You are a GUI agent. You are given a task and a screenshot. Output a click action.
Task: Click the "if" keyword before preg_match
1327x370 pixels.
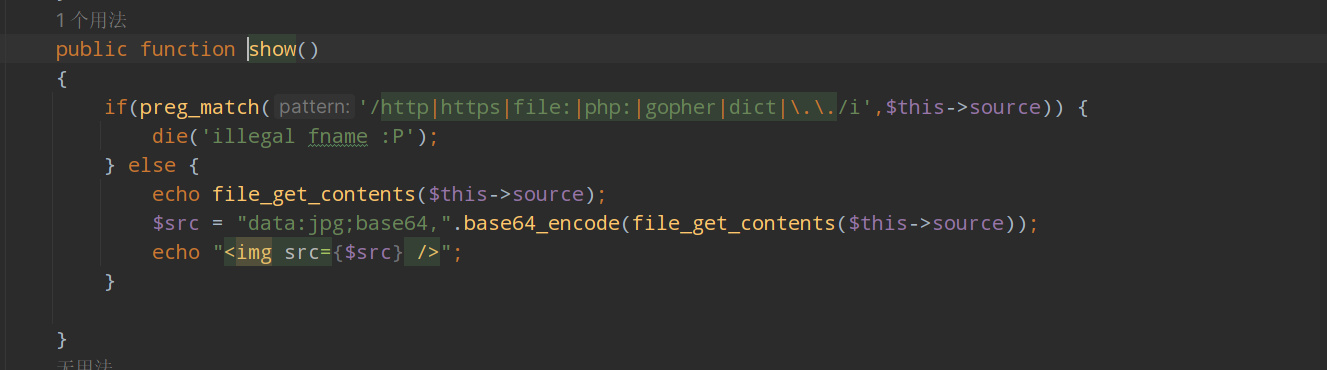[x=116, y=107]
